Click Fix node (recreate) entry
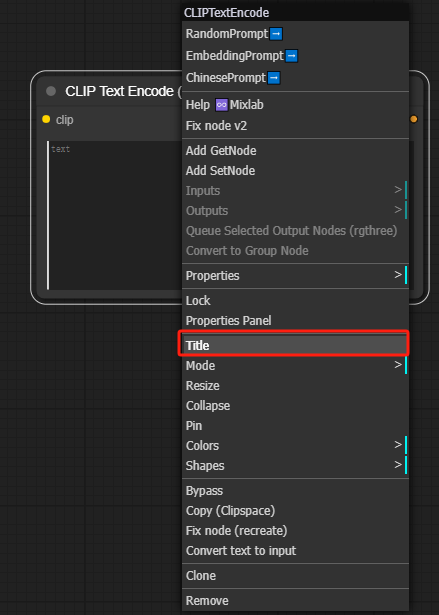 pyautogui.click(x=295, y=531)
